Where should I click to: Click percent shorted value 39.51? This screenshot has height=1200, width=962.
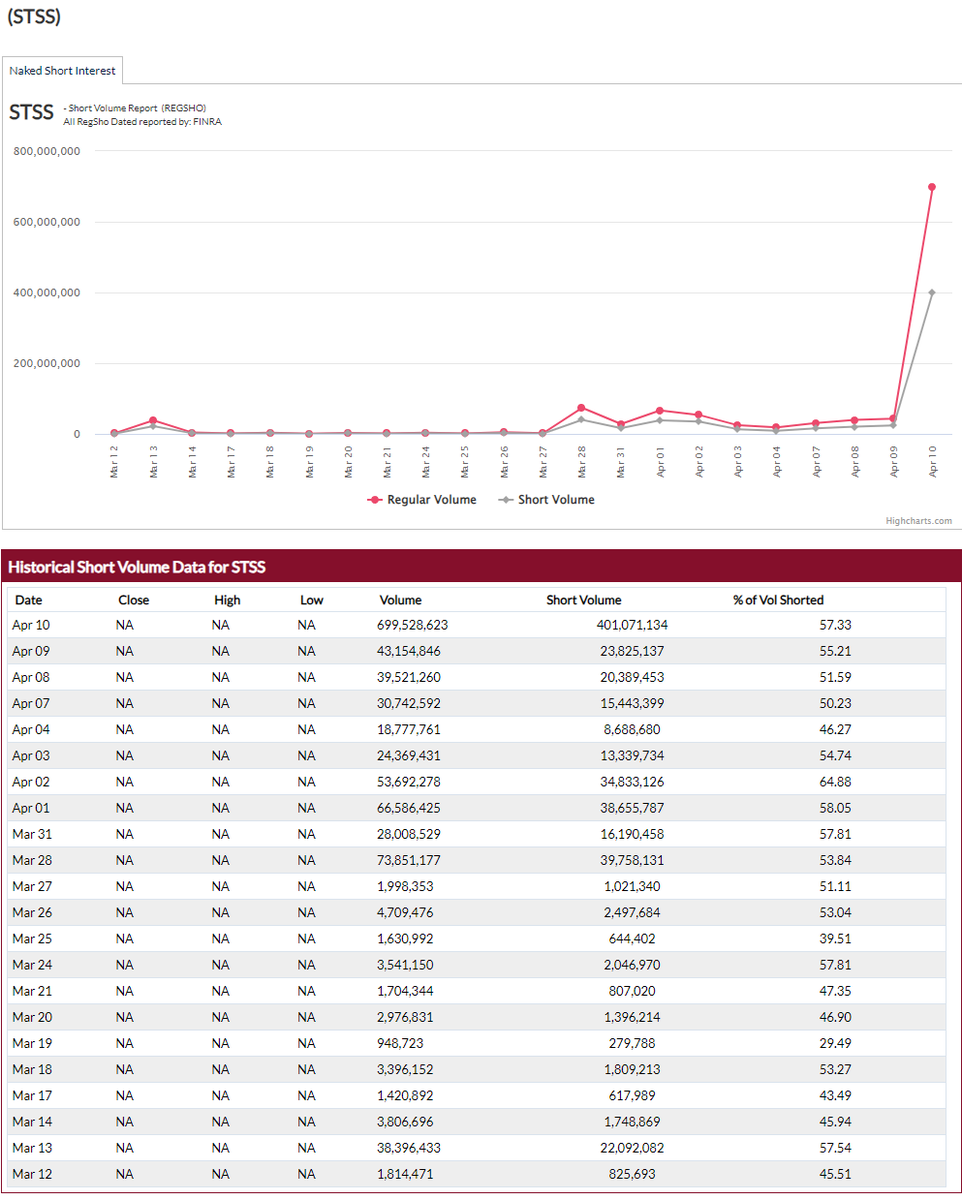coord(836,938)
